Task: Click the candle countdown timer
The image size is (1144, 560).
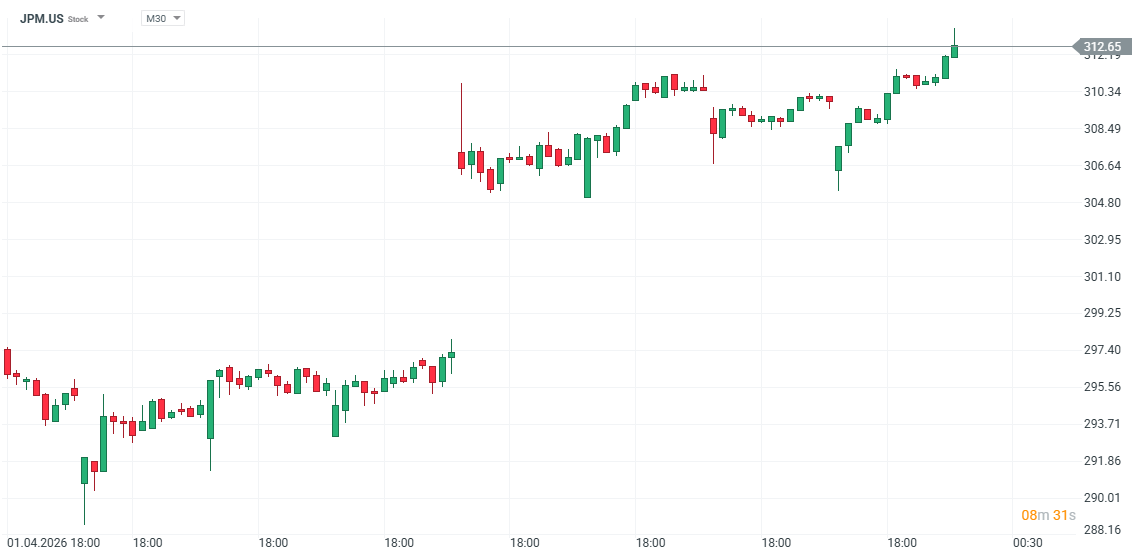Action: [1048, 515]
